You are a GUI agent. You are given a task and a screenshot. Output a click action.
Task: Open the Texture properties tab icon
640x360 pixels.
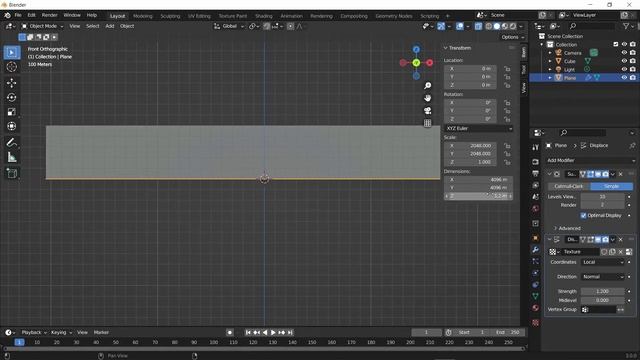[536, 323]
